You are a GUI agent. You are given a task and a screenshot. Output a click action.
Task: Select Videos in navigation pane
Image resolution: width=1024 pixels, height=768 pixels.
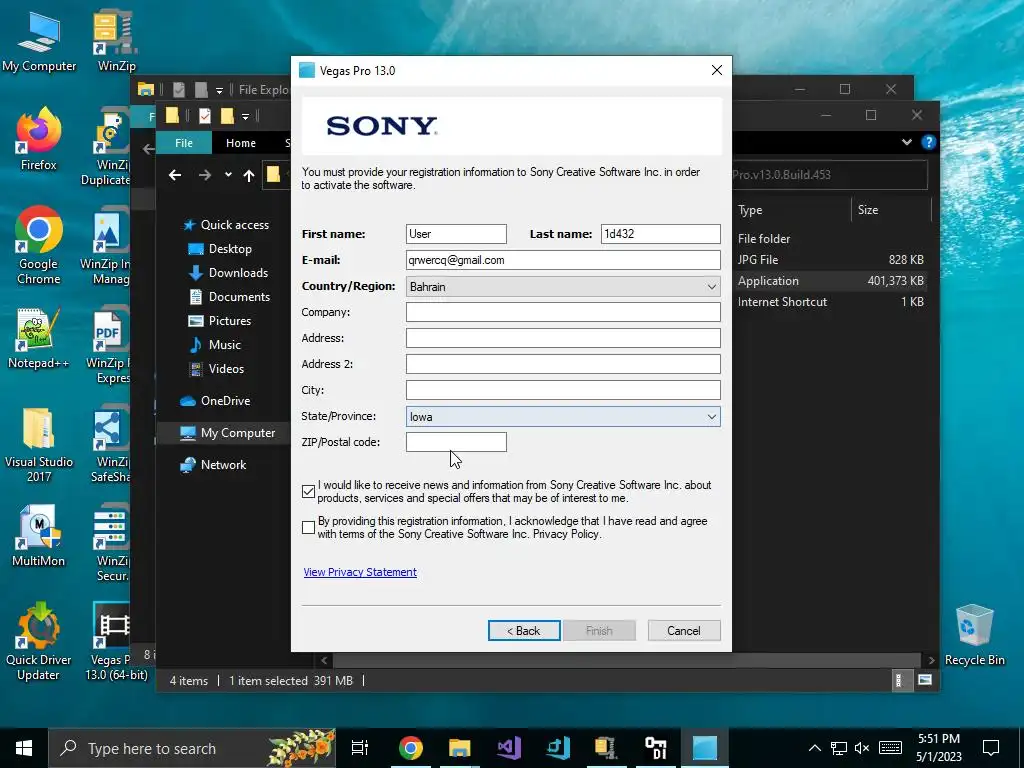217,369
